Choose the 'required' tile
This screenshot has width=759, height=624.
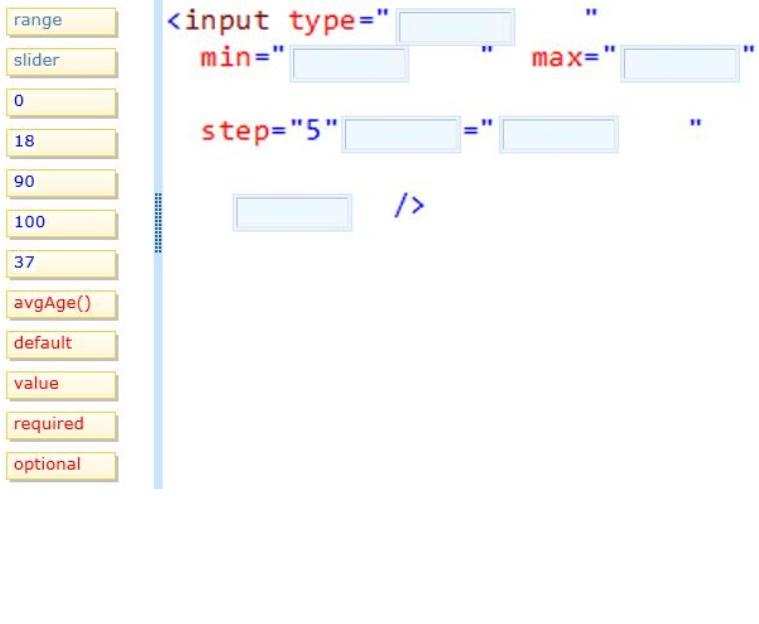click(x=61, y=426)
